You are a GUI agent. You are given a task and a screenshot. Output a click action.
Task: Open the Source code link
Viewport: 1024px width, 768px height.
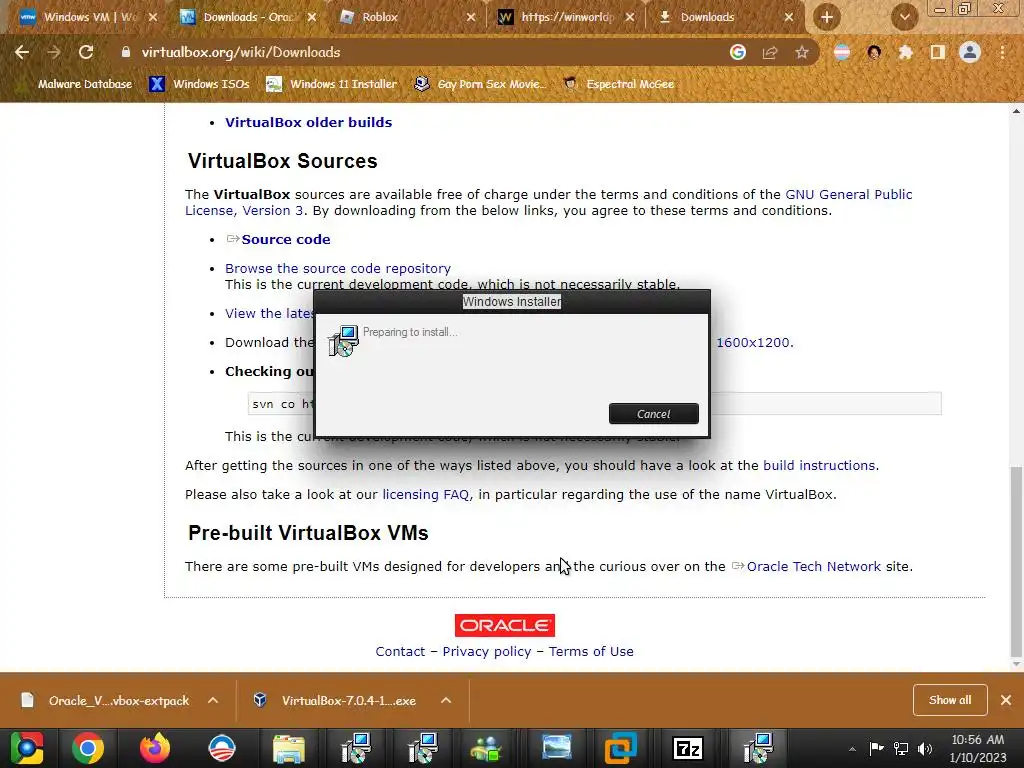285,239
